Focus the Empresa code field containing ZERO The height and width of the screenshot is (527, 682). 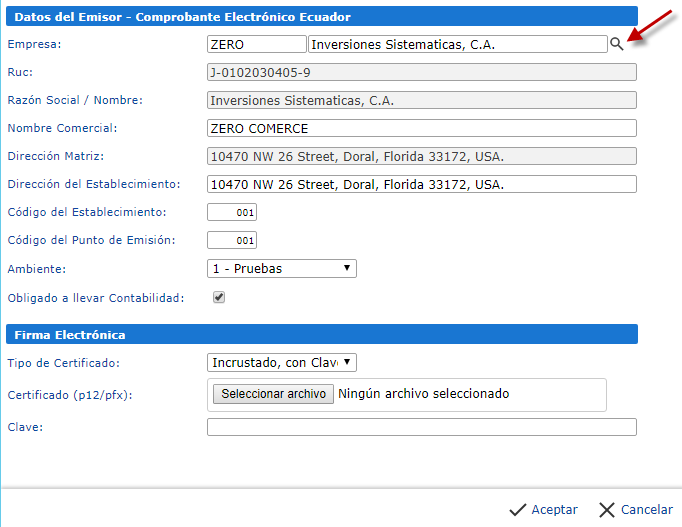[256, 44]
